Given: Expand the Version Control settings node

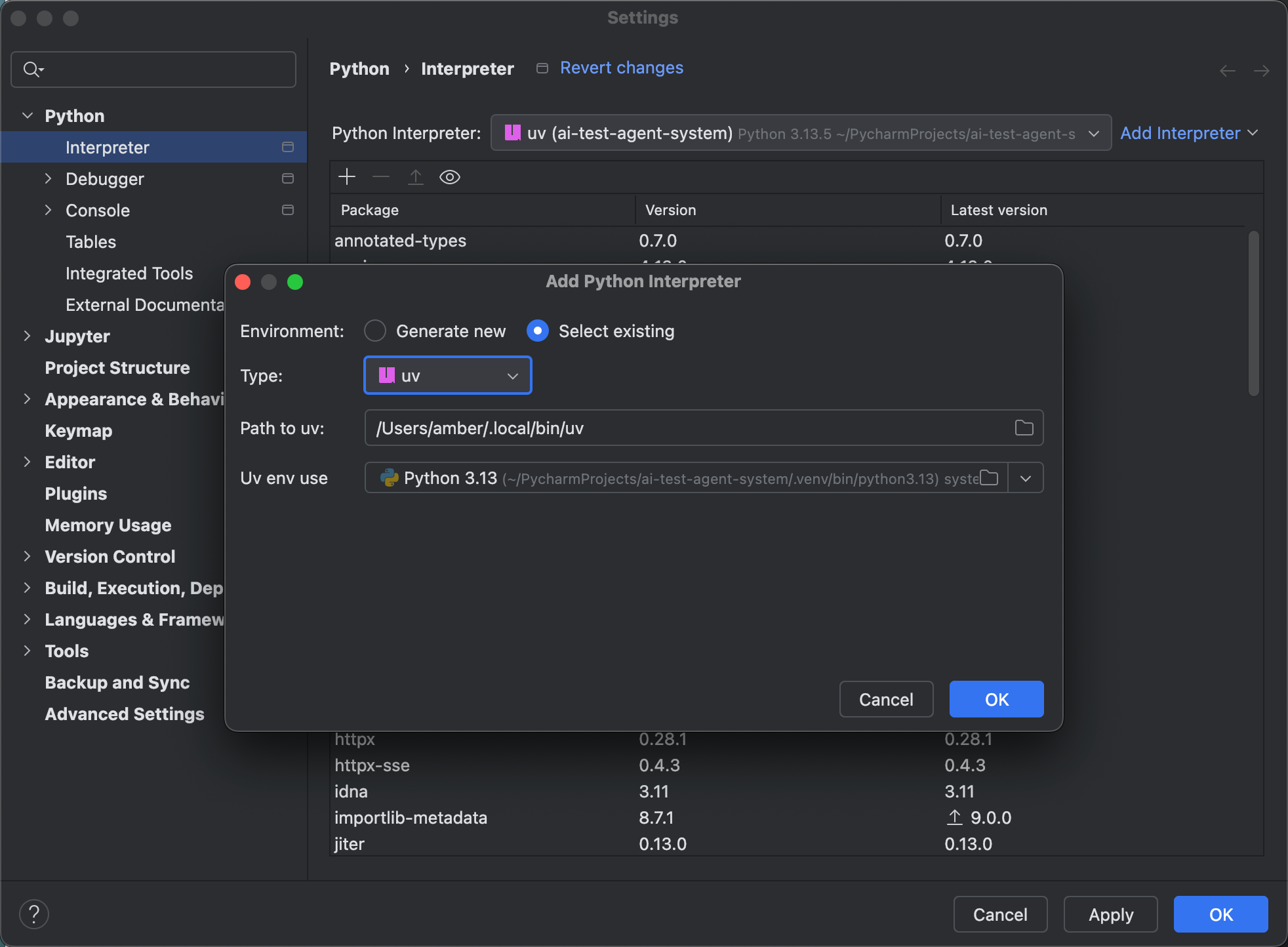Looking at the screenshot, I should [27, 556].
